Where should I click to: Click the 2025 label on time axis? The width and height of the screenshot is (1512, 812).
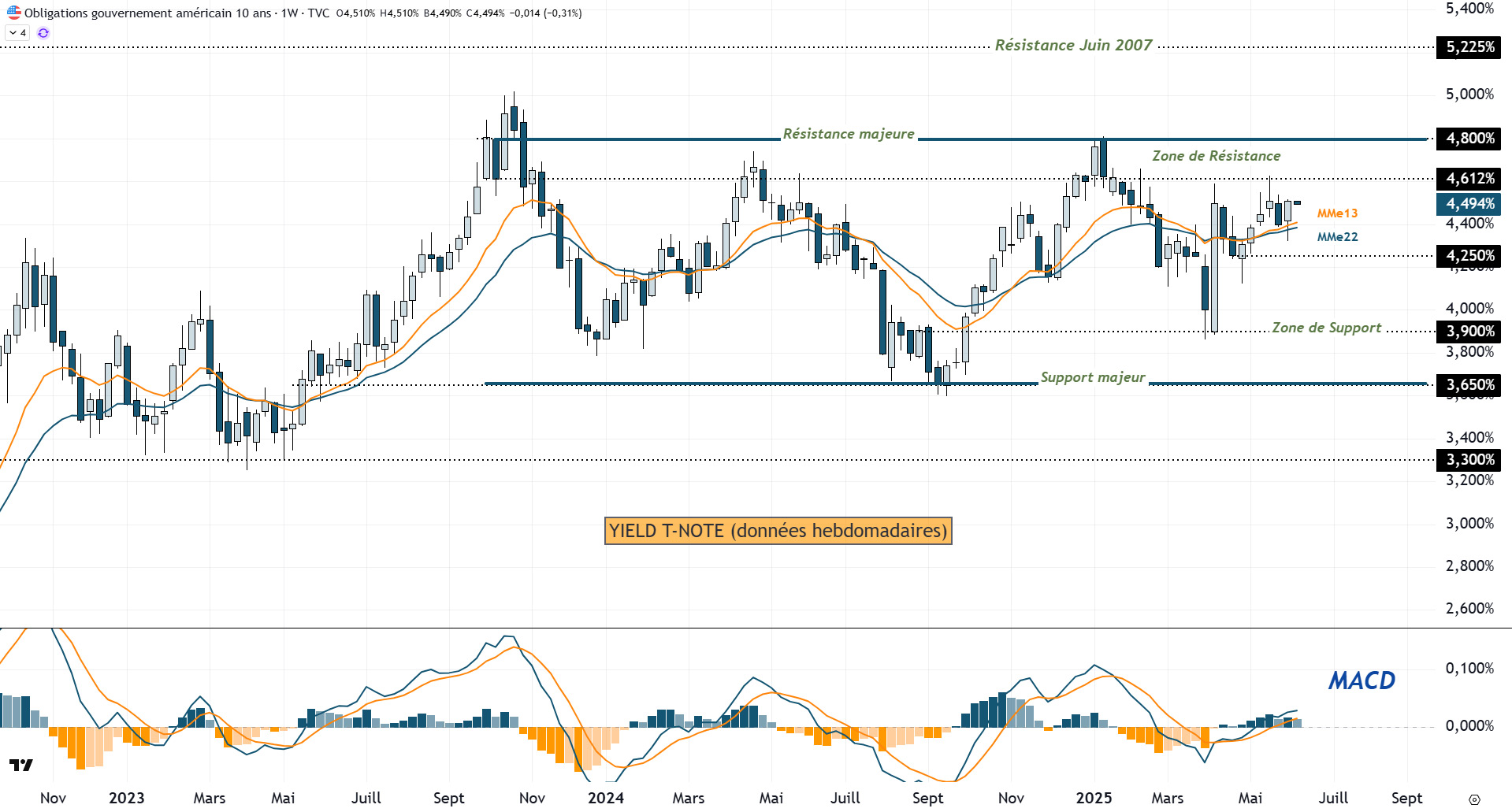(1094, 798)
